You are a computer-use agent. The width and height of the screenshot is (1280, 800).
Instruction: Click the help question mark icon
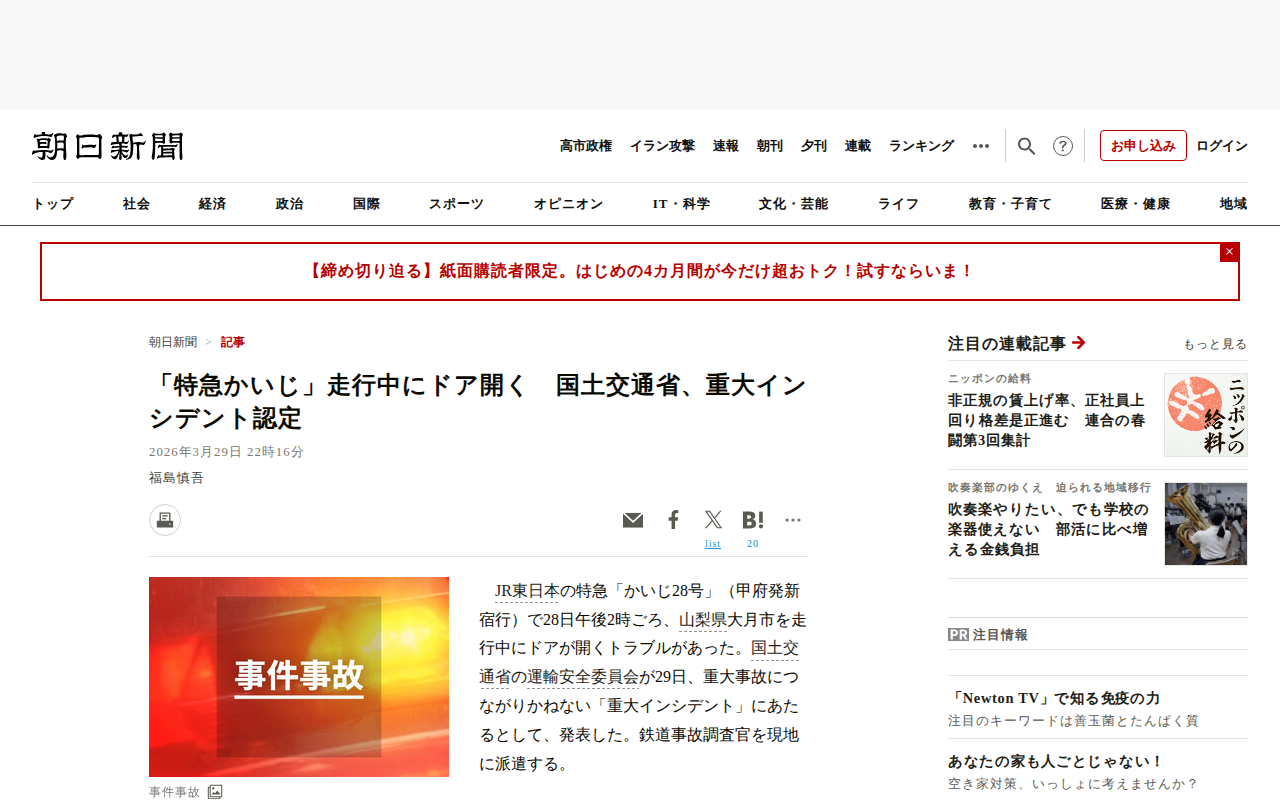pos(1063,146)
